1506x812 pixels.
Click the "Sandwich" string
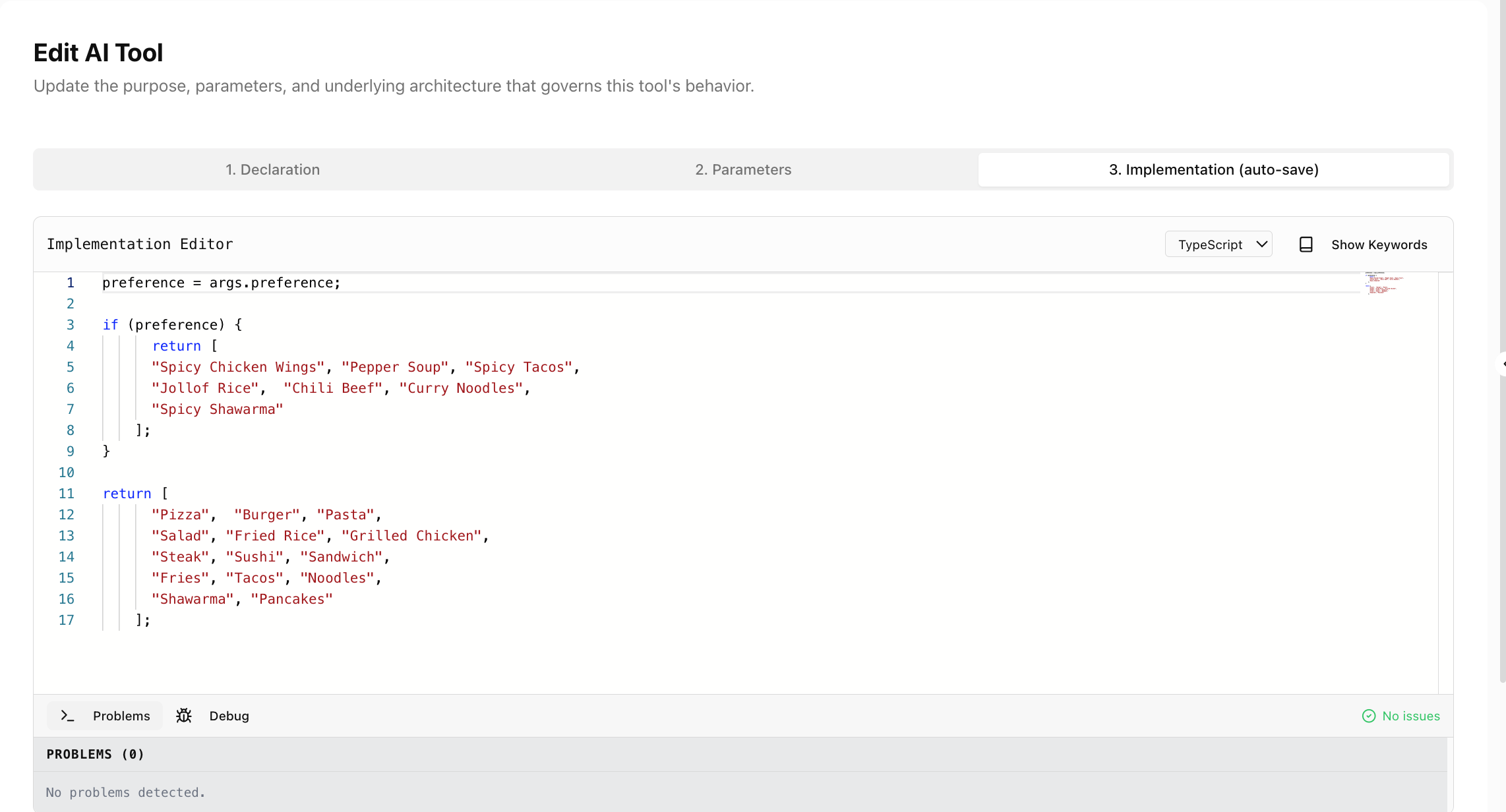click(342, 557)
